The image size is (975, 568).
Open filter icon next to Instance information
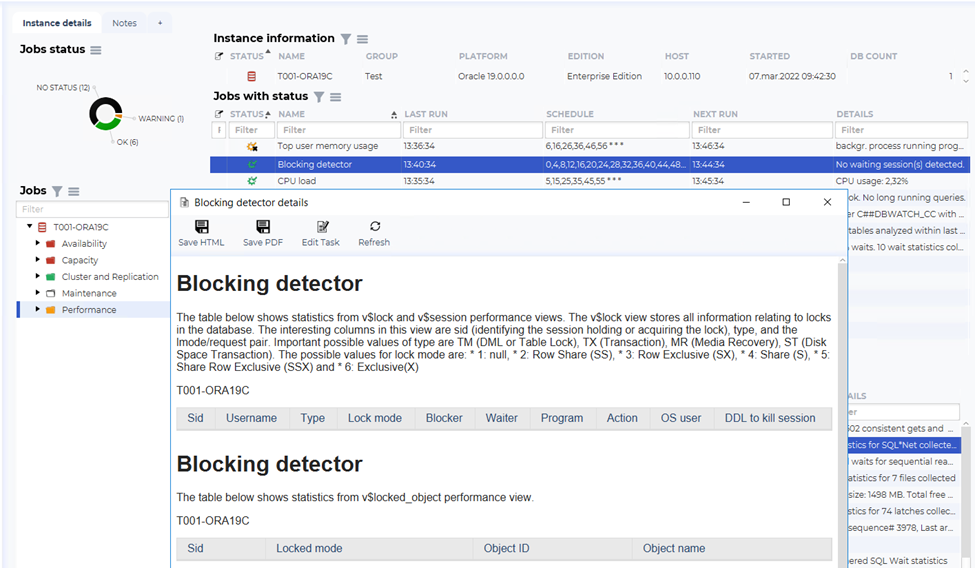click(x=346, y=39)
